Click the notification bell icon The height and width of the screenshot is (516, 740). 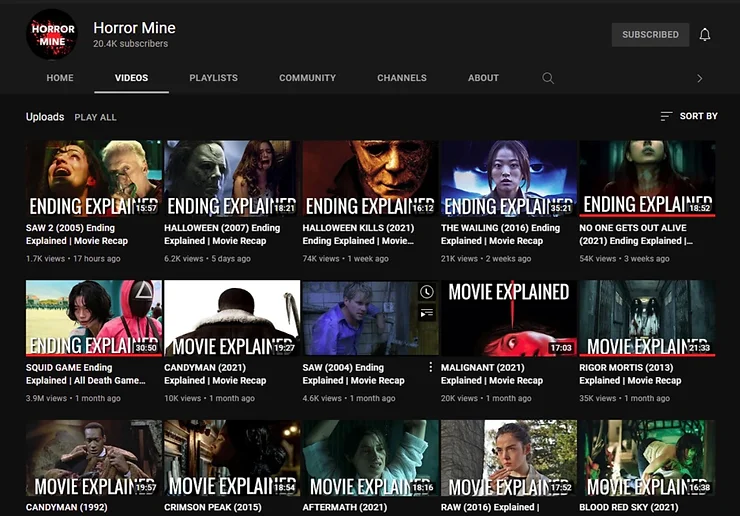click(705, 34)
